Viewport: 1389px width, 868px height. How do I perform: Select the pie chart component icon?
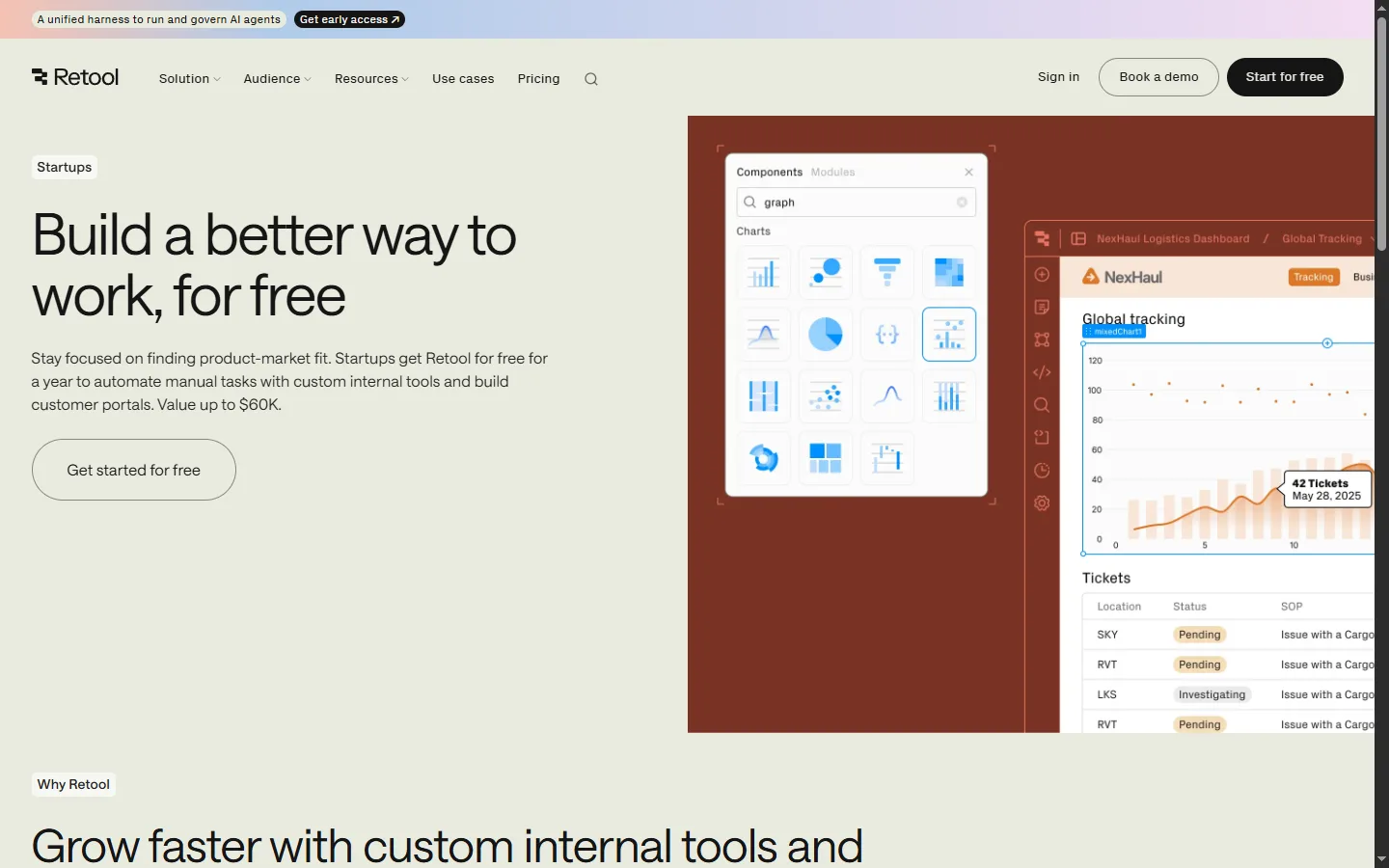tap(826, 335)
